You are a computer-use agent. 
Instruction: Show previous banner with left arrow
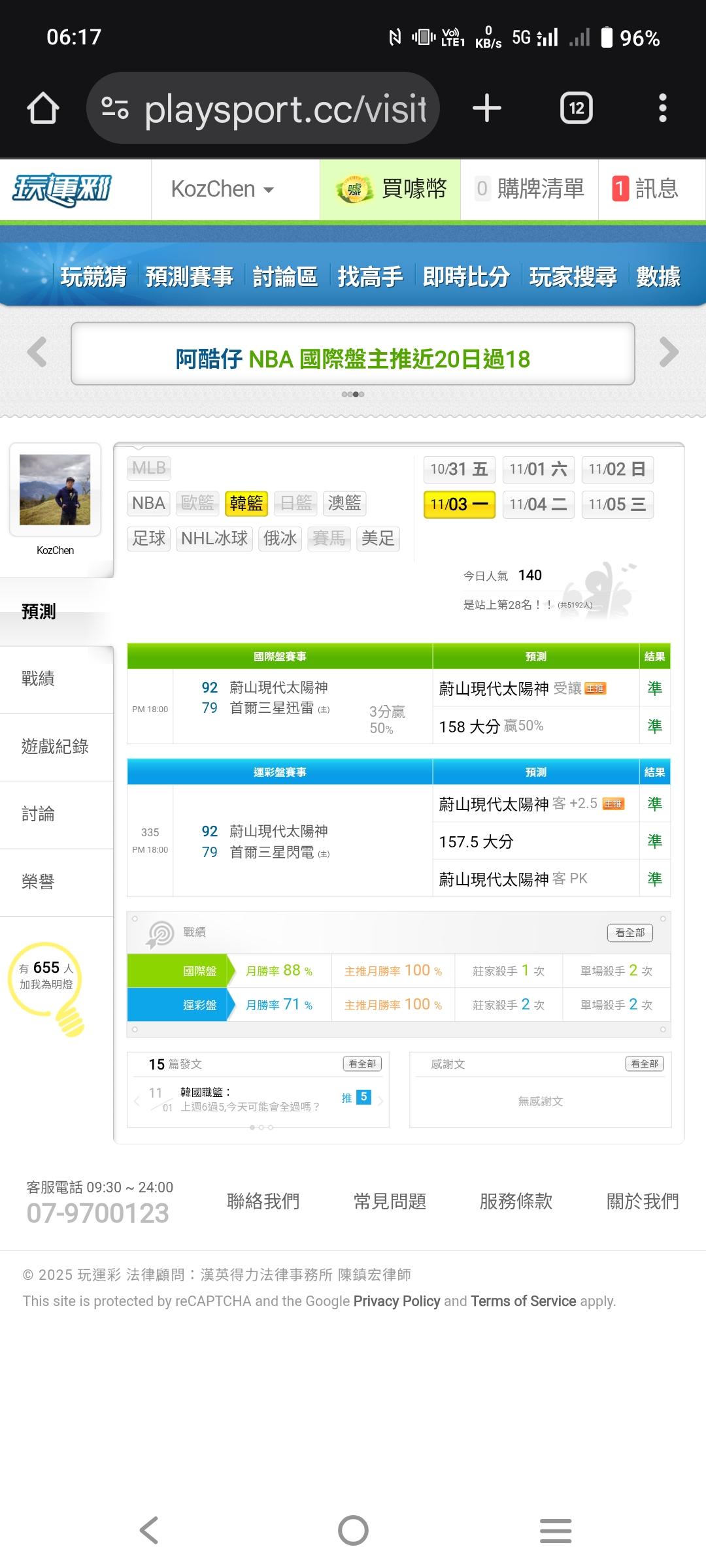(37, 353)
